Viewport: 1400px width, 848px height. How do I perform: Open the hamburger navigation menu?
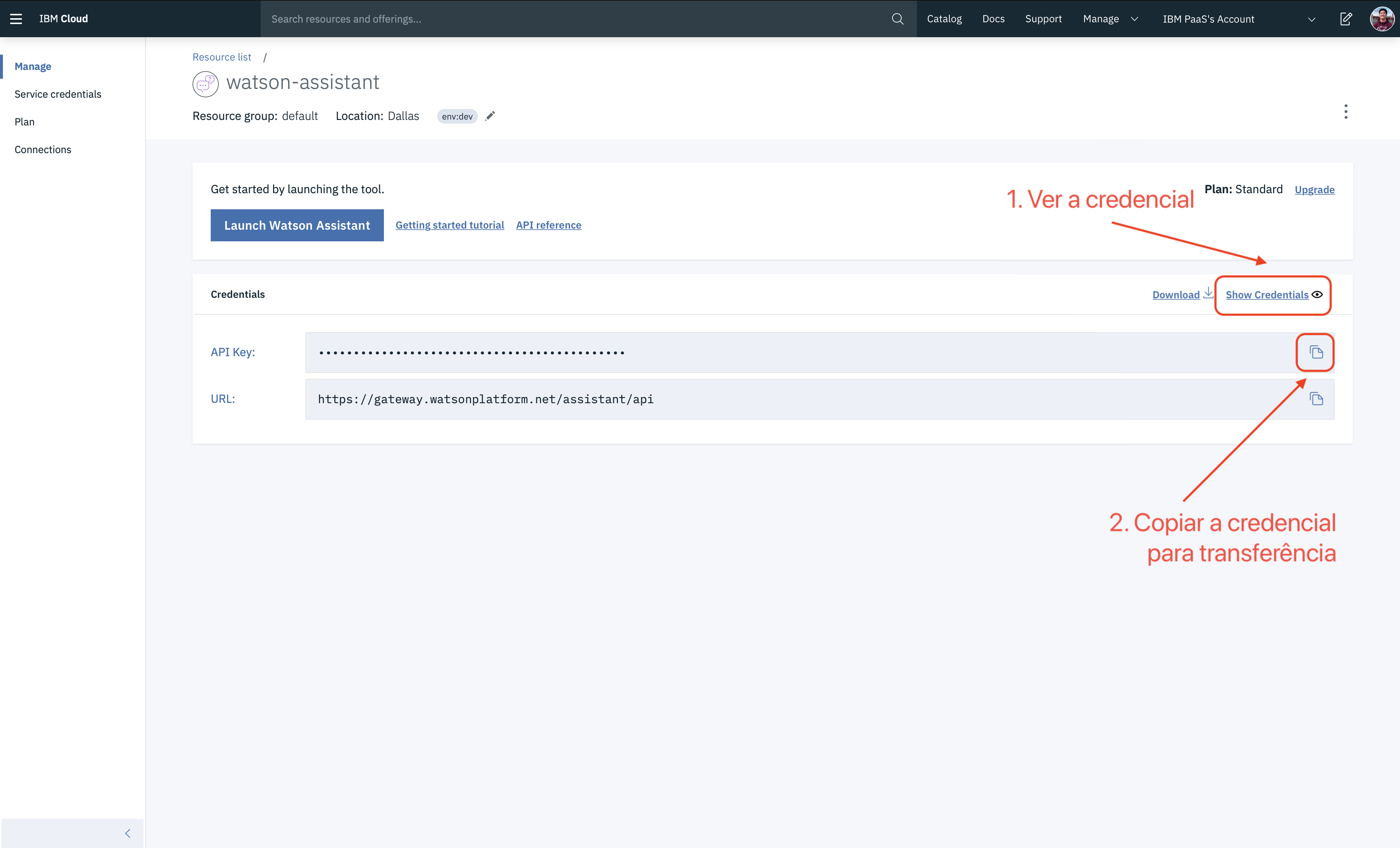coord(16,19)
